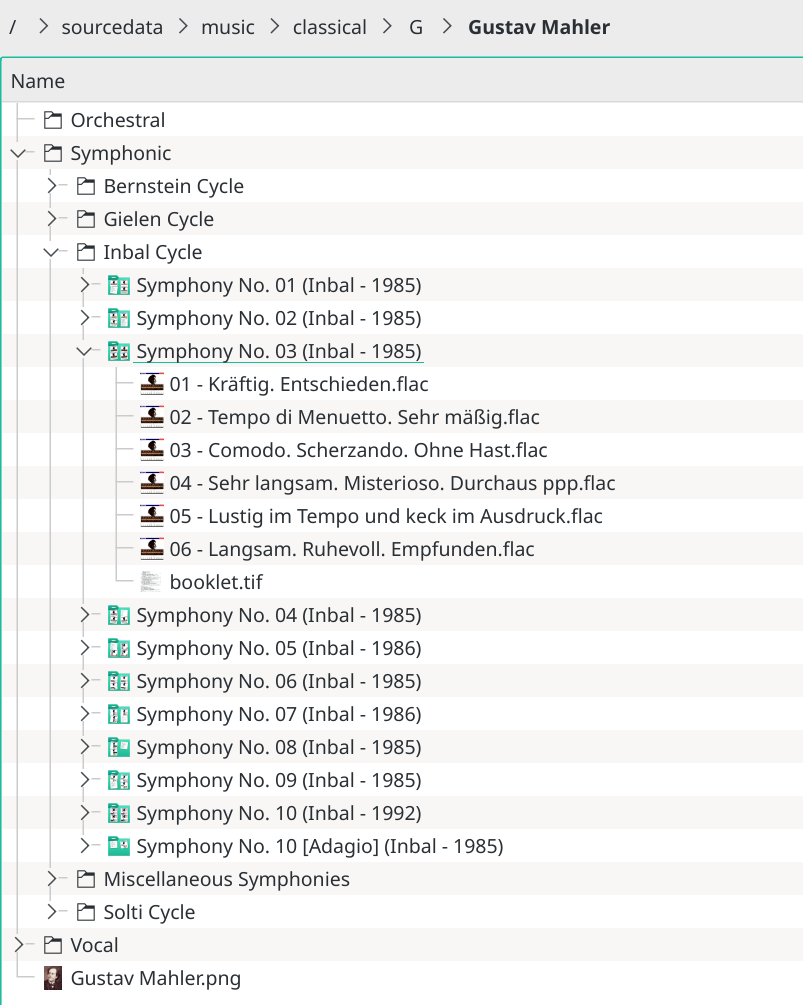Collapse Symphony No. 03 (Inbal - 1985)

point(84,351)
